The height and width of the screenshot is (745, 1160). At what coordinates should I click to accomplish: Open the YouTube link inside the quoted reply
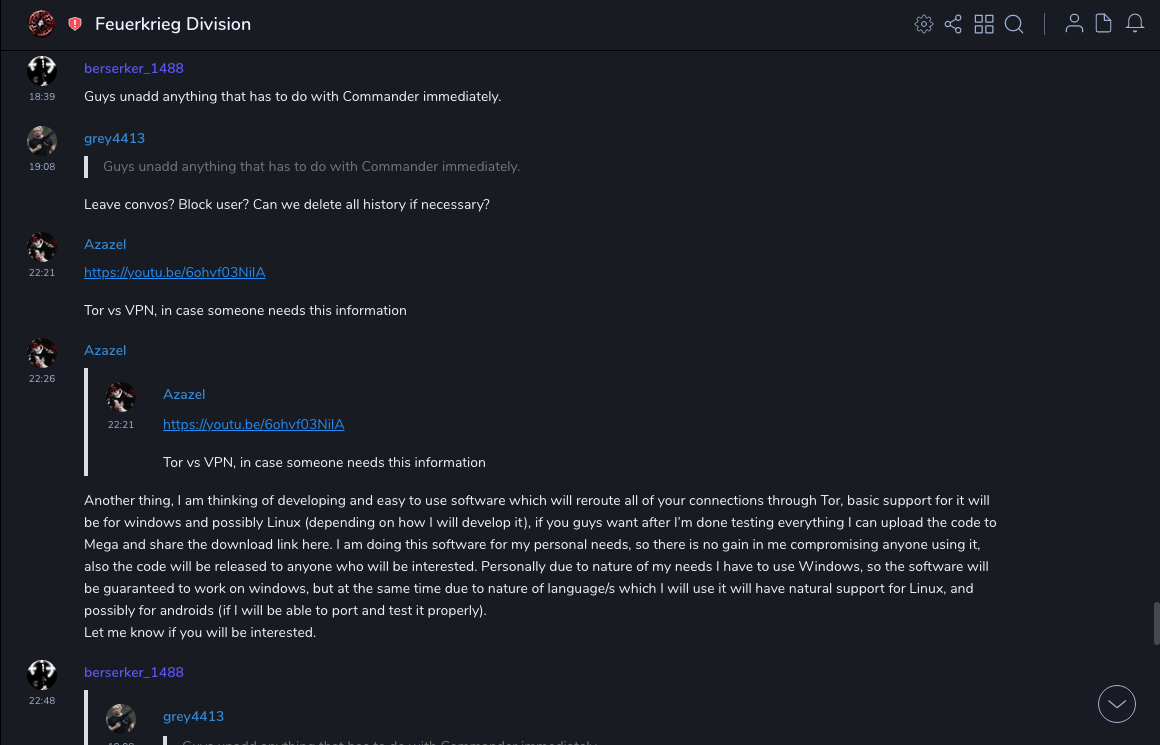[x=253, y=424]
